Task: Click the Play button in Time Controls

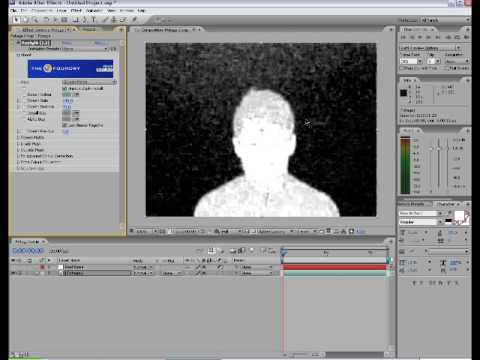Action: (x=421, y=37)
